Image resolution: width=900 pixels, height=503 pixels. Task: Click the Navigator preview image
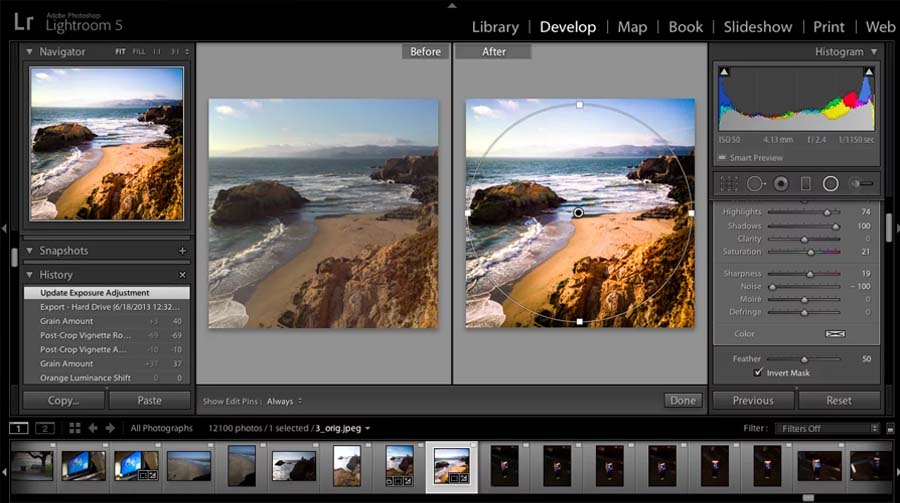[x=107, y=144]
